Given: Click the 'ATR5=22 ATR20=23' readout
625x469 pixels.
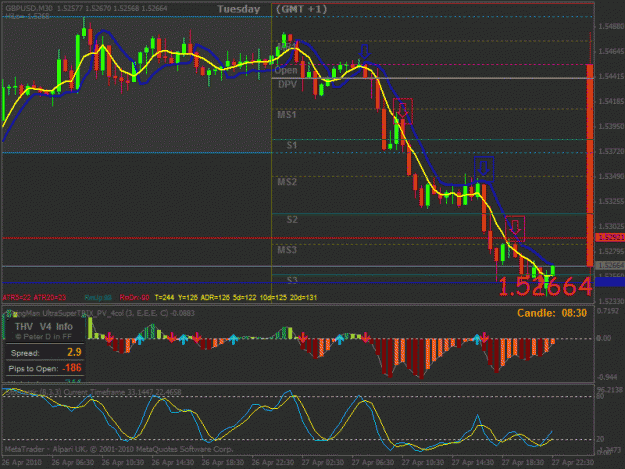Looking at the screenshot, I should click(x=34, y=297).
